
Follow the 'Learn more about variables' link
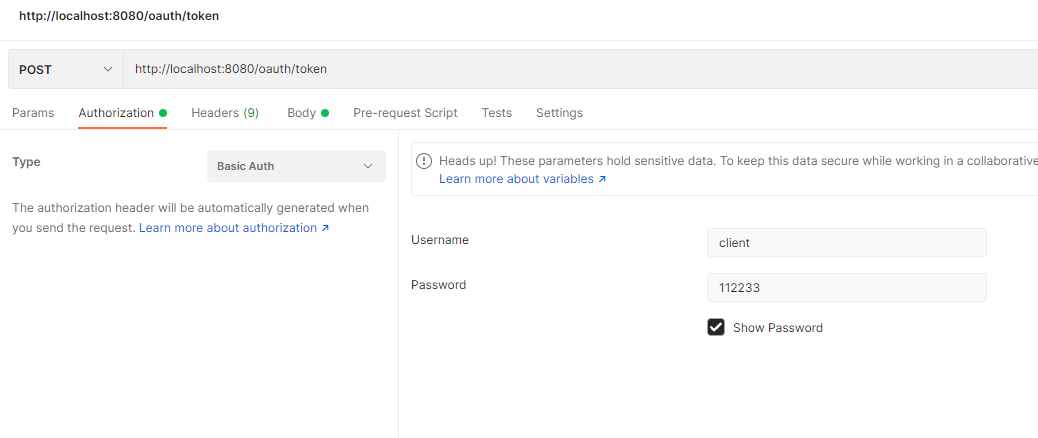[x=516, y=179]
